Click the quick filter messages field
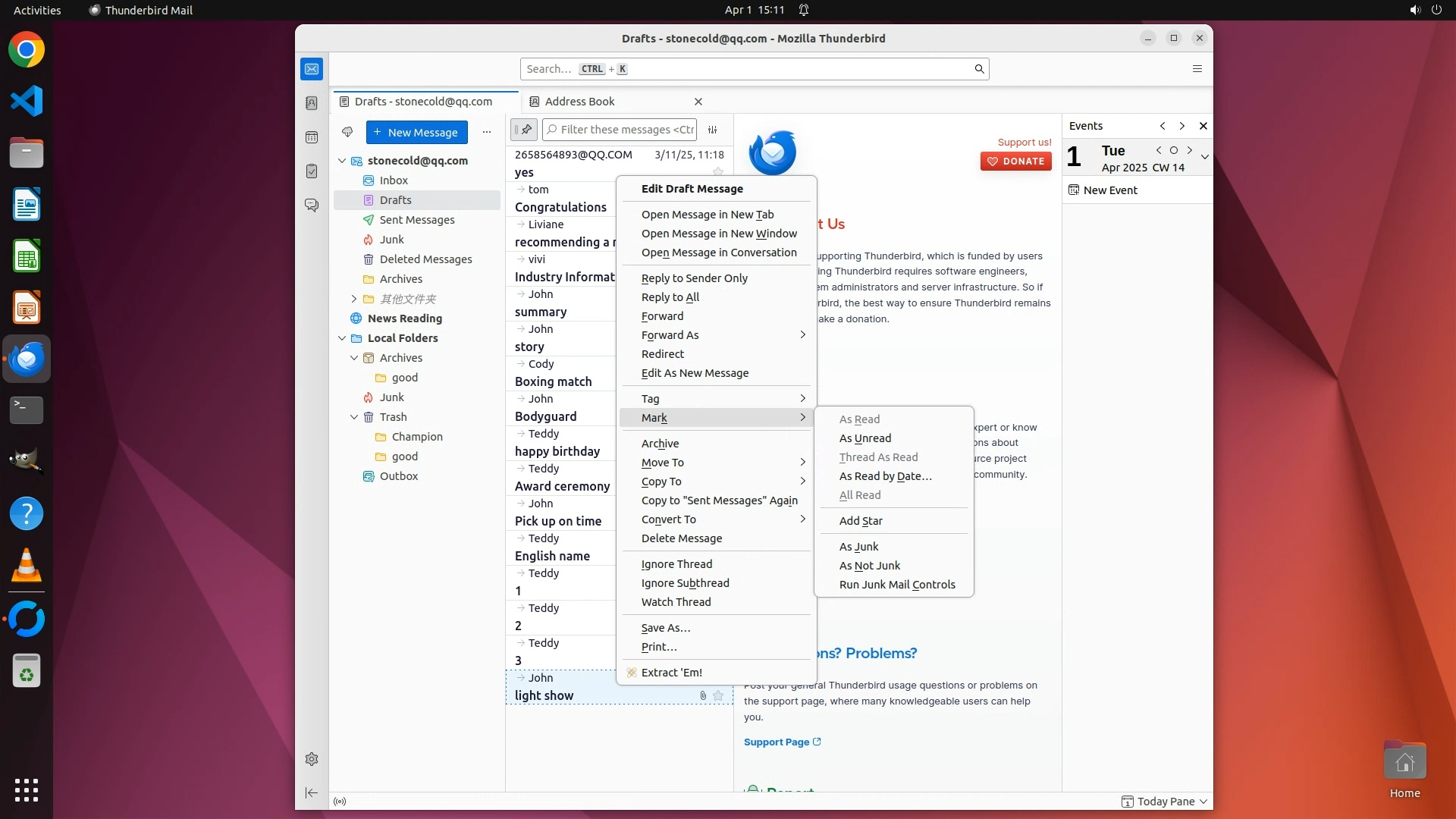The width and height of the screenshot is (1456, 819). click(x=626, y=130)
